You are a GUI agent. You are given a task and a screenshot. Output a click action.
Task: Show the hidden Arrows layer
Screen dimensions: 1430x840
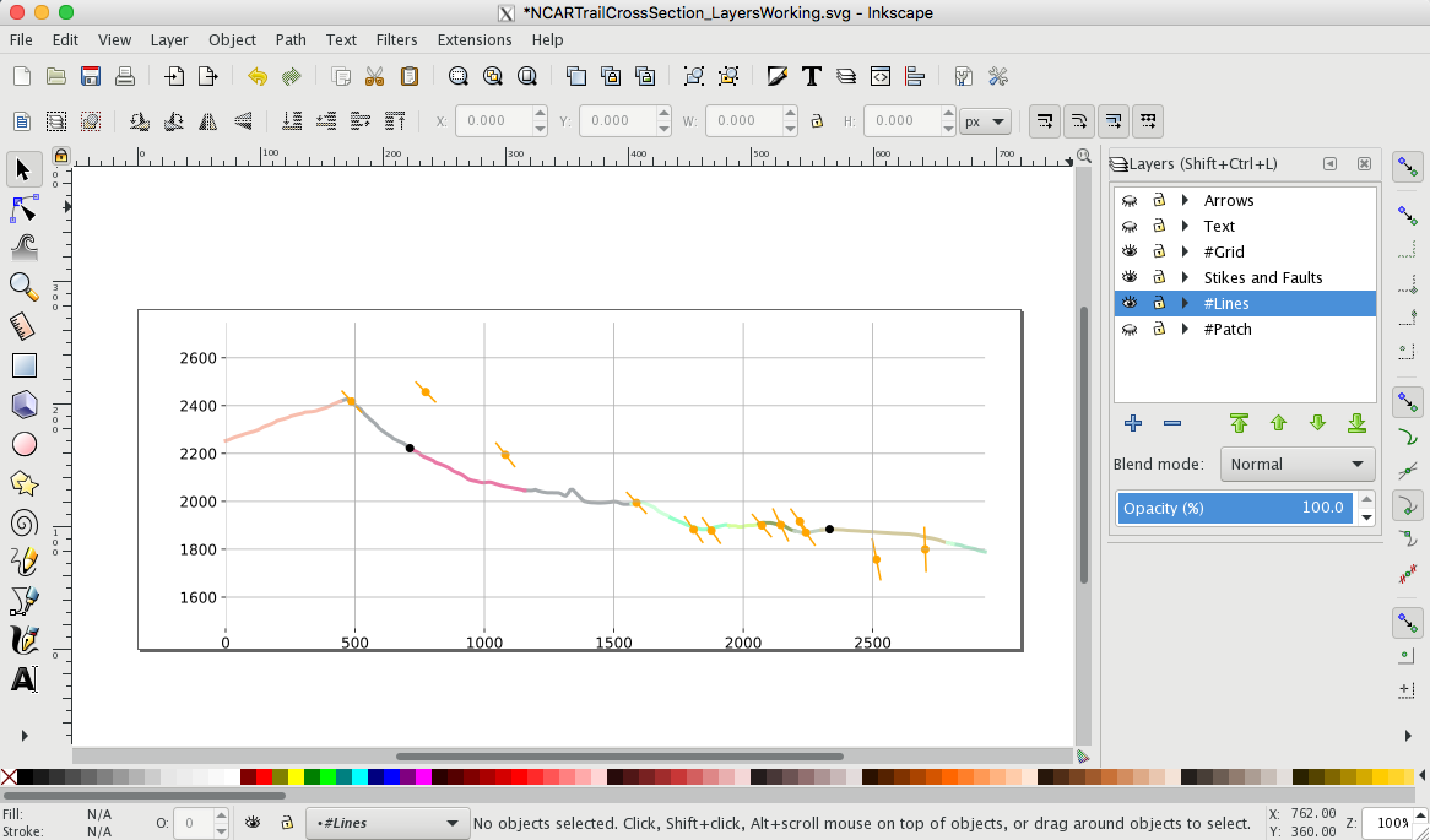(x=1129, y=200)
